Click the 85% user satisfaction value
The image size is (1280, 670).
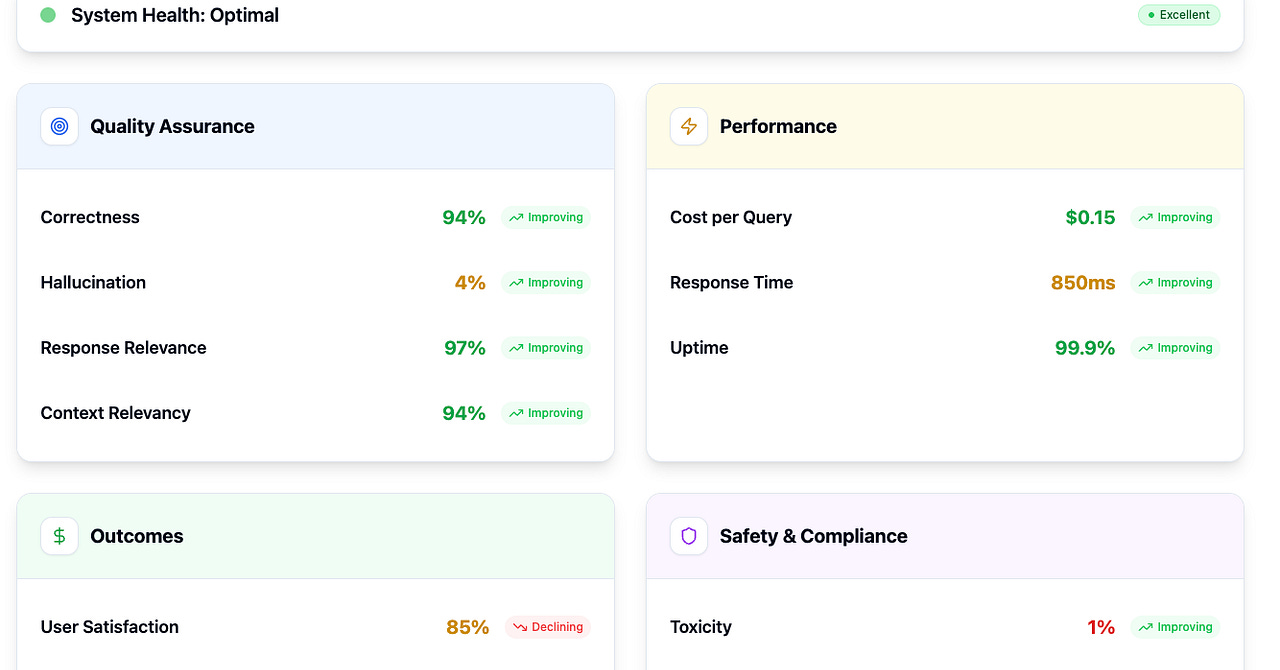point(468,627)
